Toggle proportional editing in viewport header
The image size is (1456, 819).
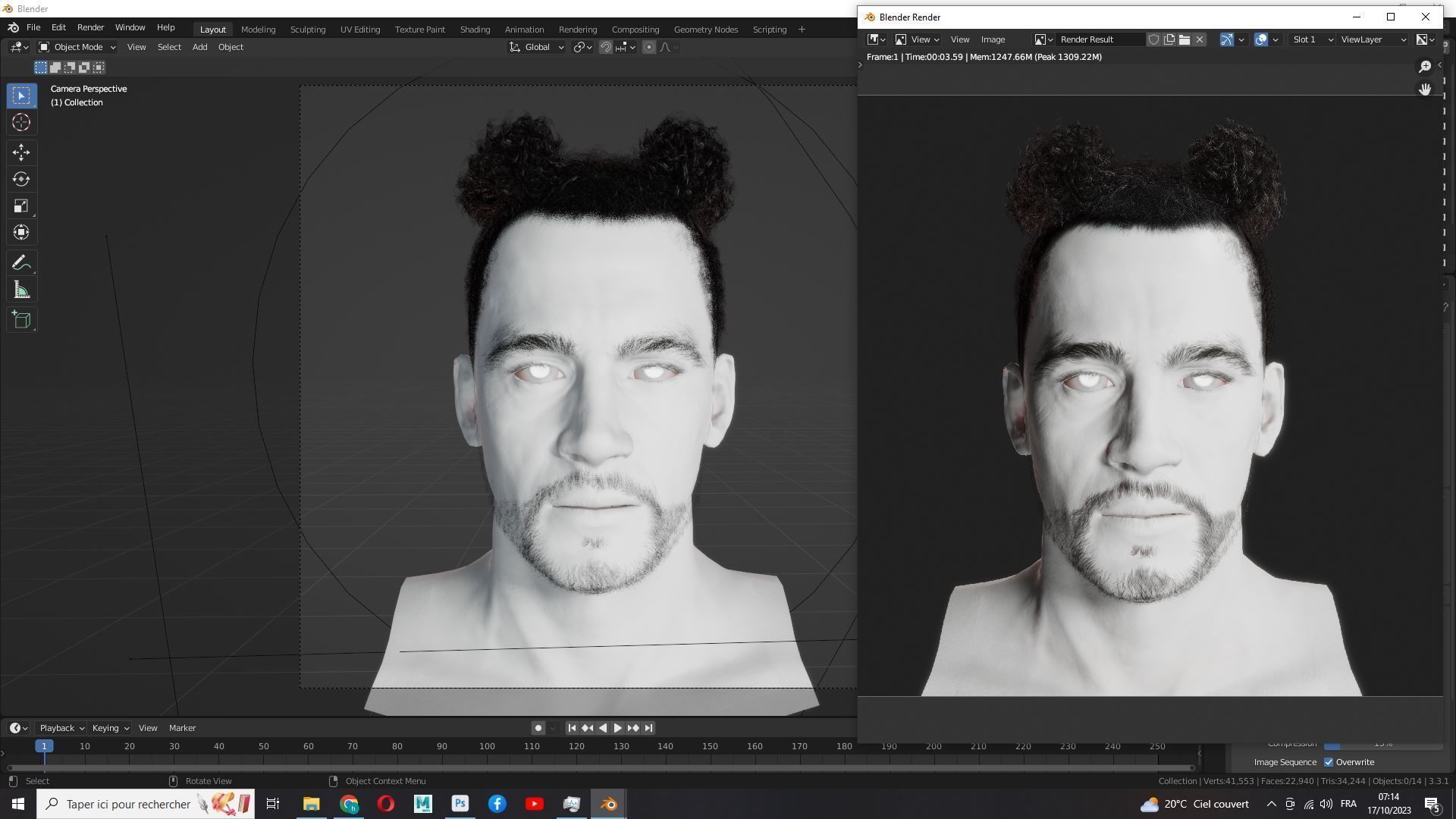coord(649,47)
